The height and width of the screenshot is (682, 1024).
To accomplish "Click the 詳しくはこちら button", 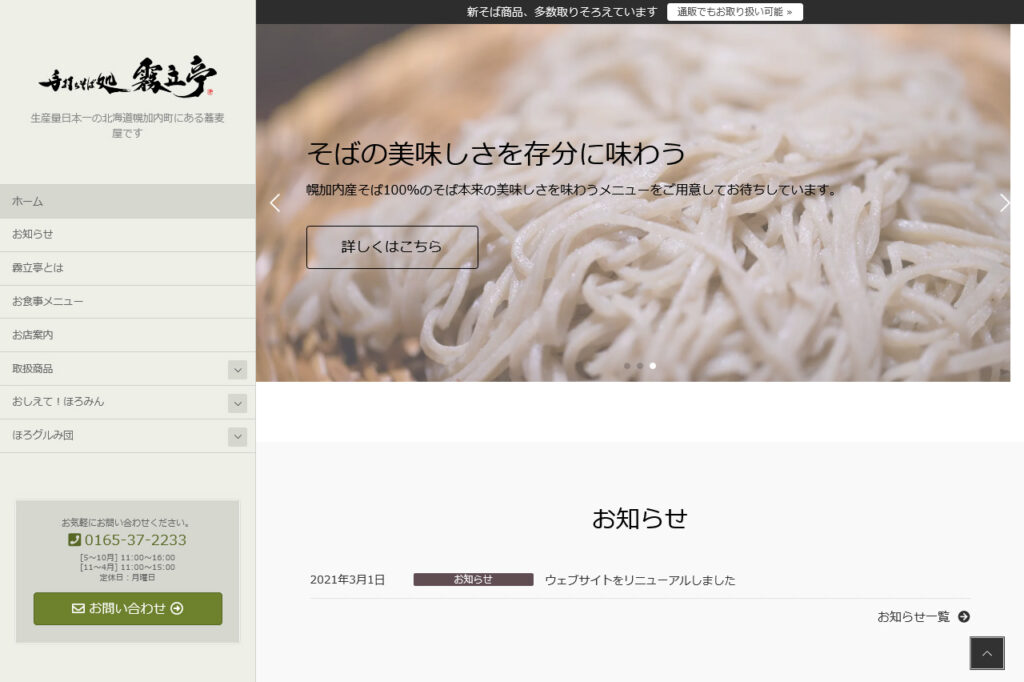I will pos(391,247).
